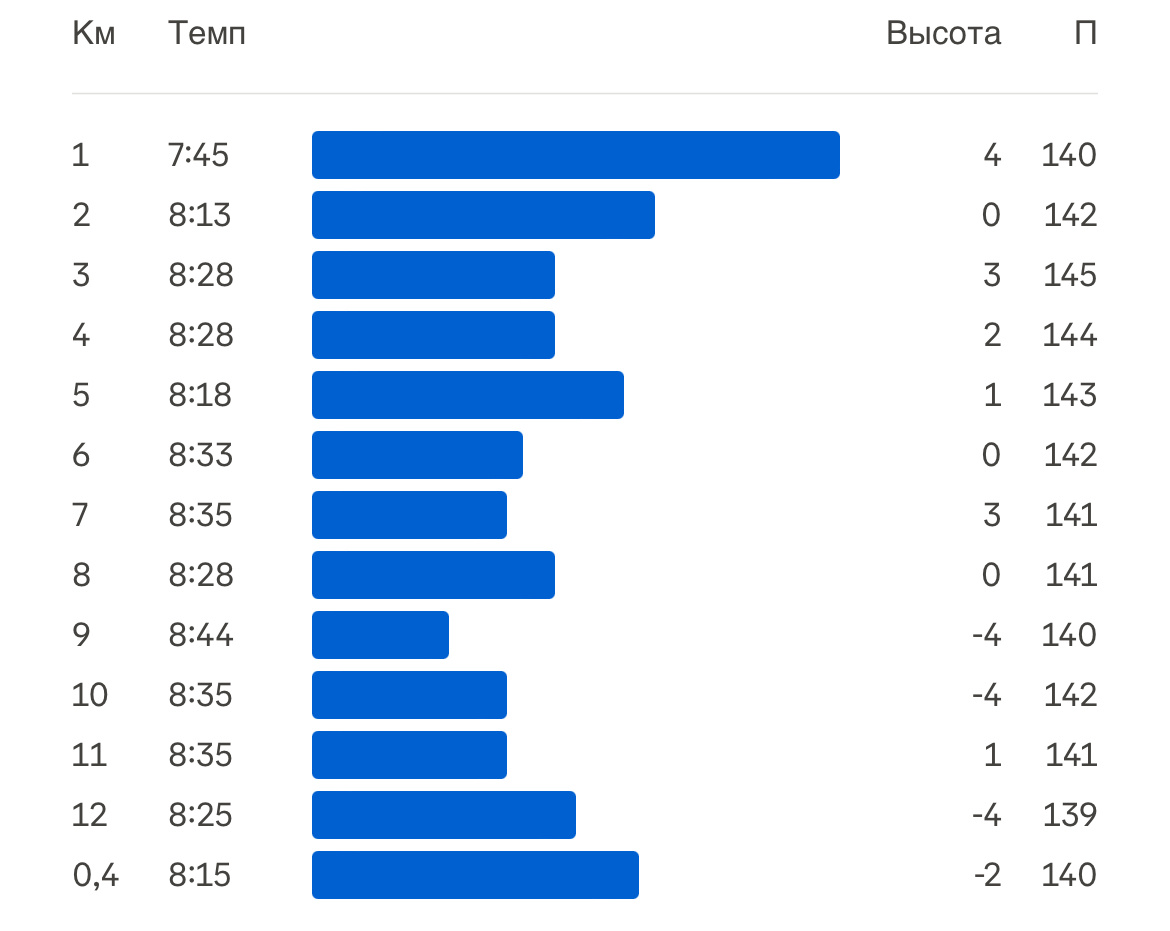Click the 0,4 split distance label

pos(95,875)
